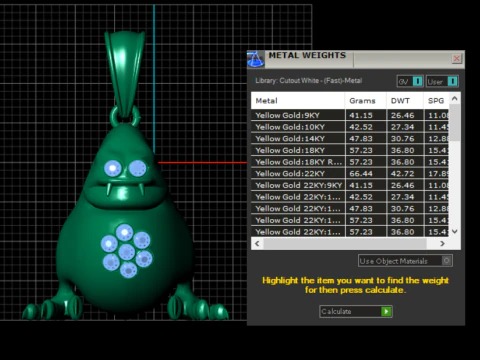Image resolution: width=480 pixels, height=360 pixels.
Task: Select the Yellow Gold:9KY row
Action: pos(350,115)
